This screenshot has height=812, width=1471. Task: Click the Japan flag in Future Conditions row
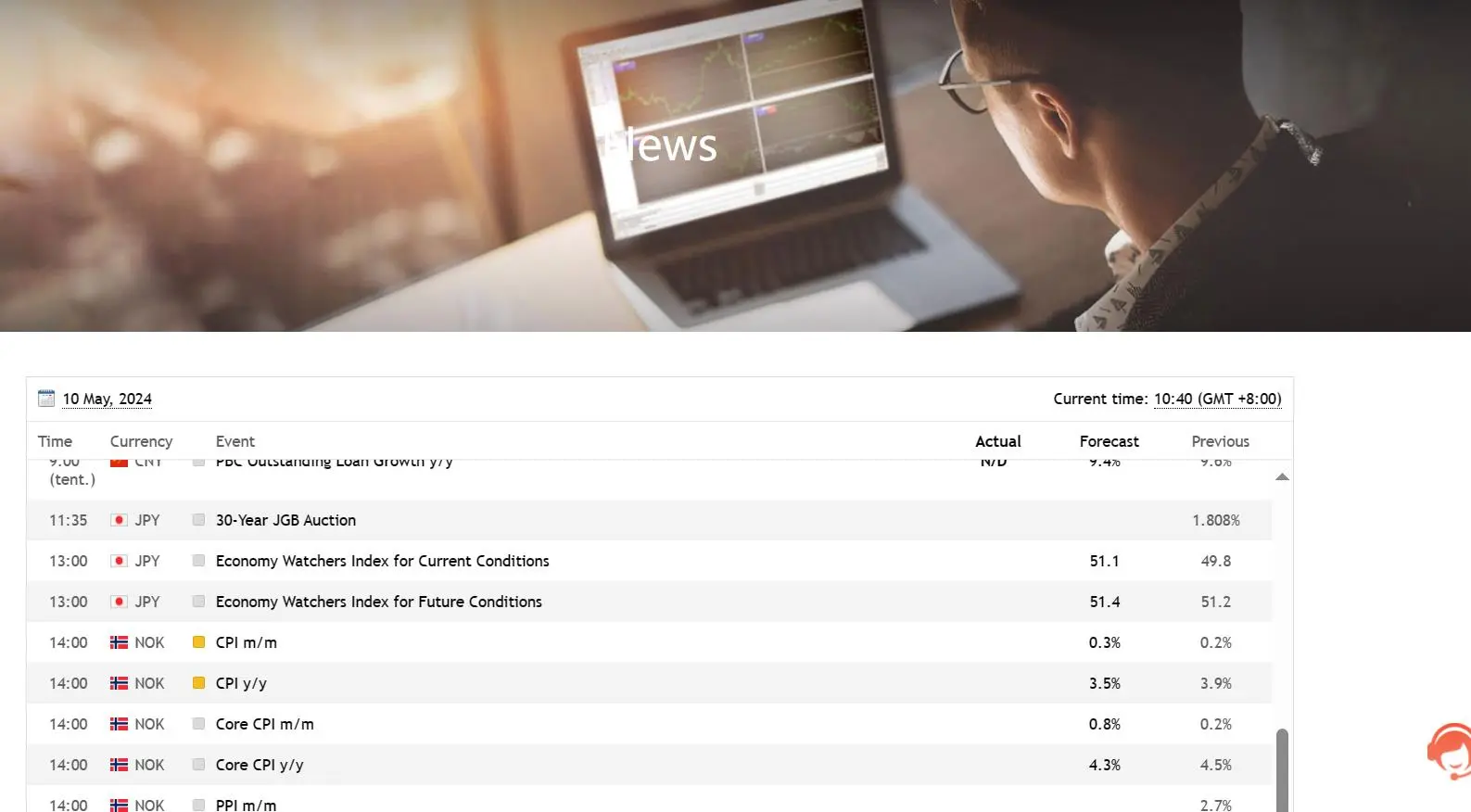click(119, 602)
